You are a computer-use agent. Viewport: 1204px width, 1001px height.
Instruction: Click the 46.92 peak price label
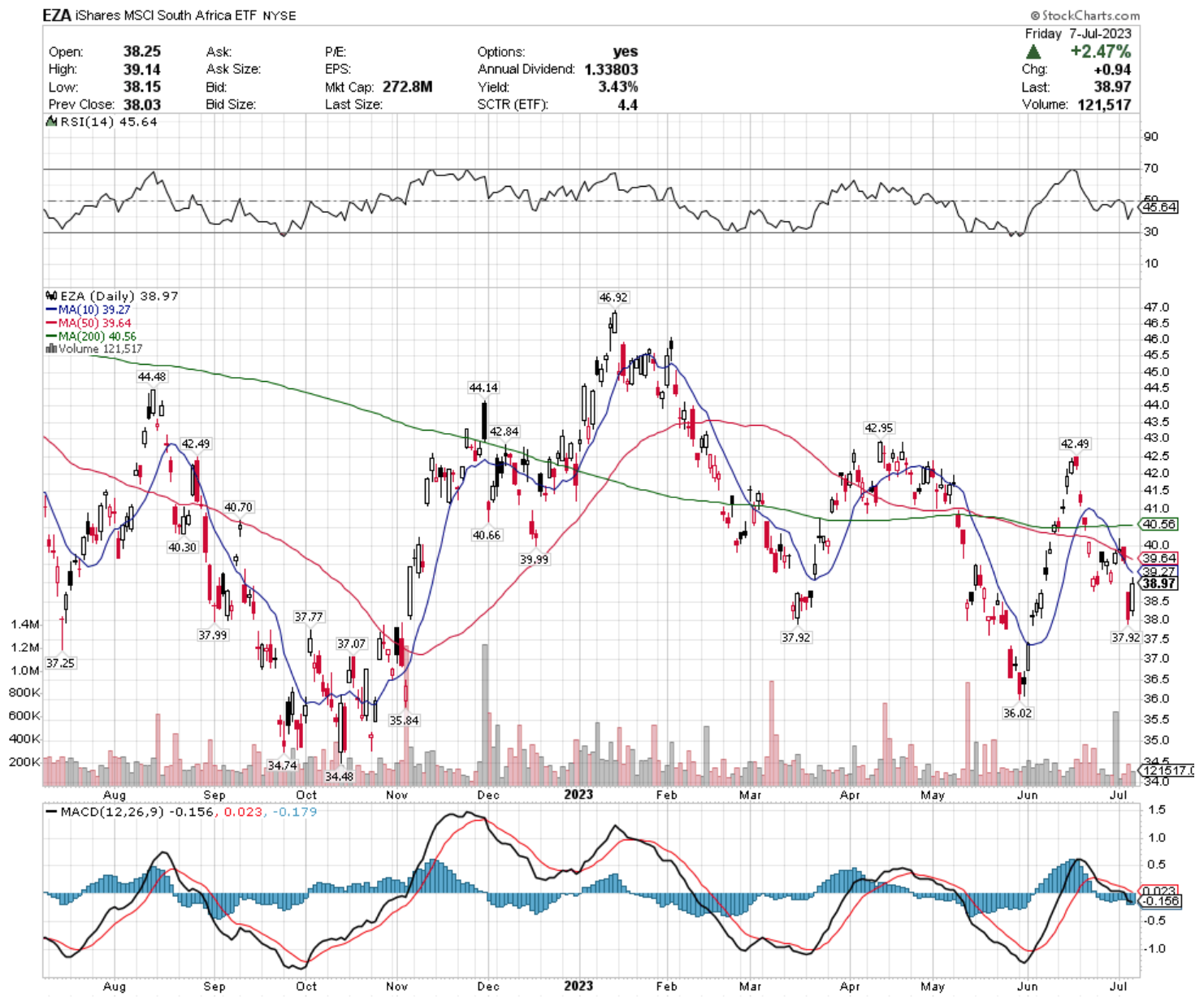[x=613, y=297]
